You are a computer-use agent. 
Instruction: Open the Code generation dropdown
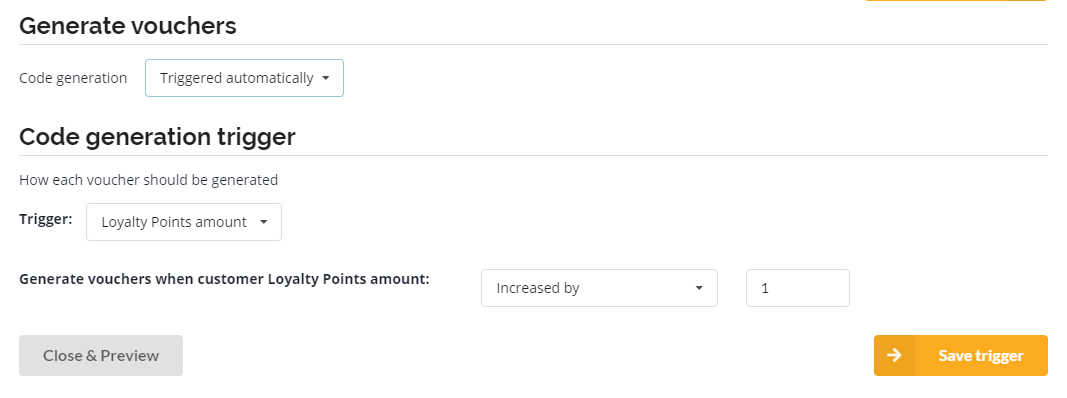244,78
